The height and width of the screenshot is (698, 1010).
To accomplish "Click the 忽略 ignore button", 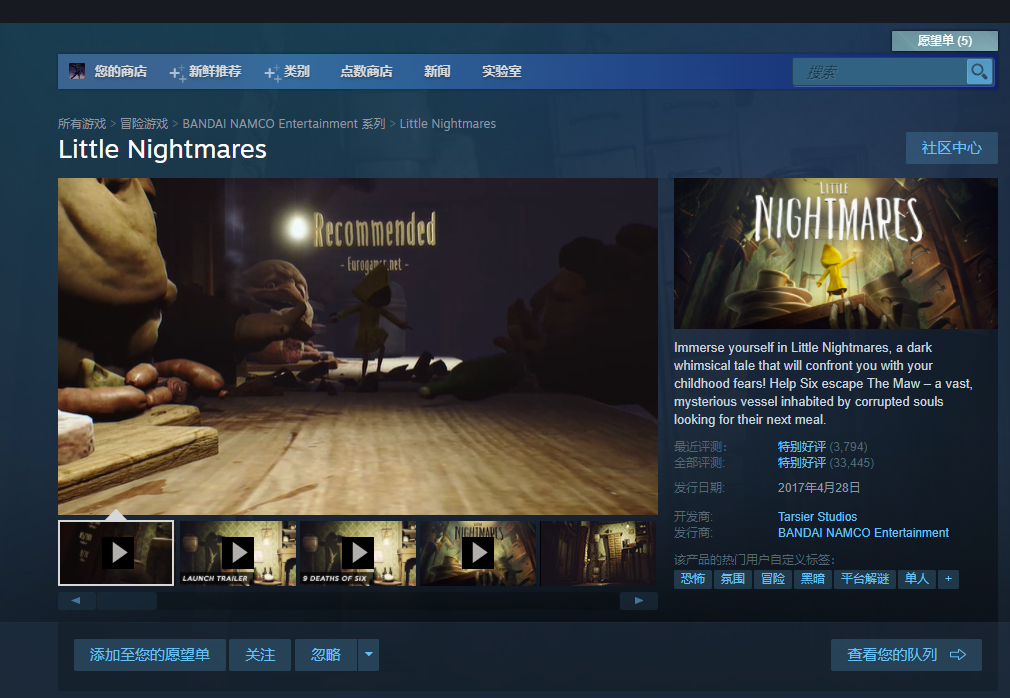I will click(x=326, y=655).
